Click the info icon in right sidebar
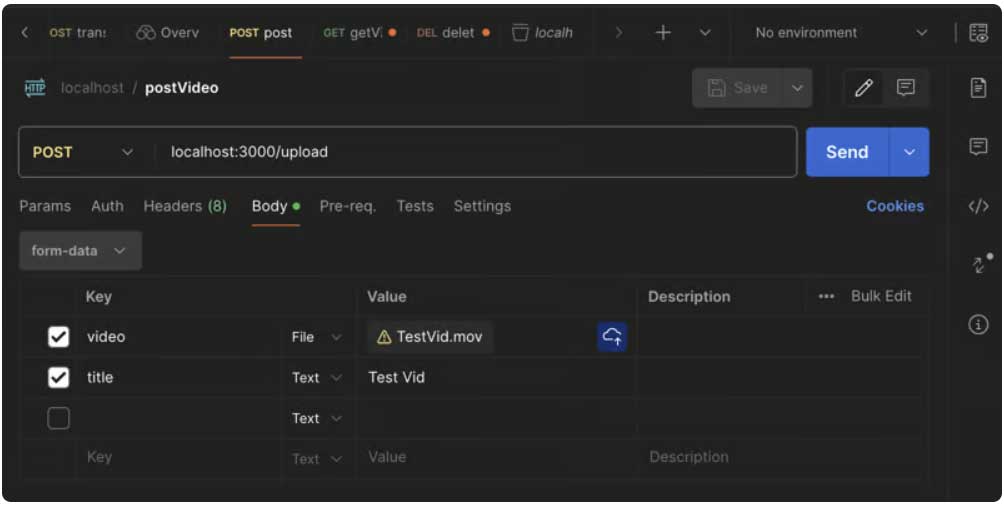 979,324
